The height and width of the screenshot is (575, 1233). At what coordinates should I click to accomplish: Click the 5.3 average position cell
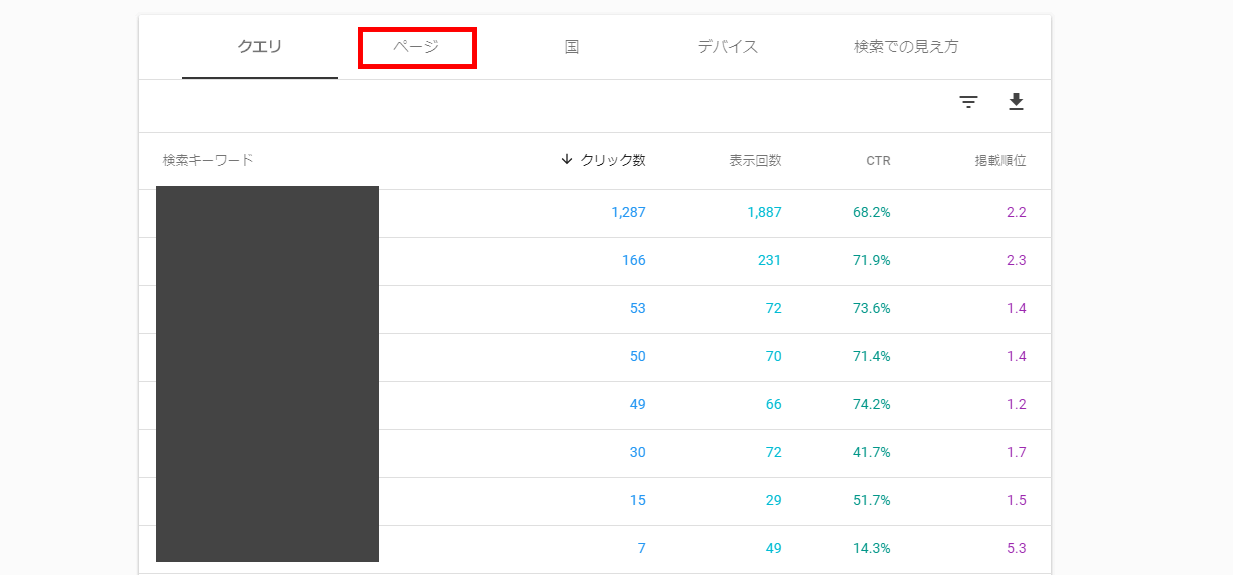(1016, 548)
